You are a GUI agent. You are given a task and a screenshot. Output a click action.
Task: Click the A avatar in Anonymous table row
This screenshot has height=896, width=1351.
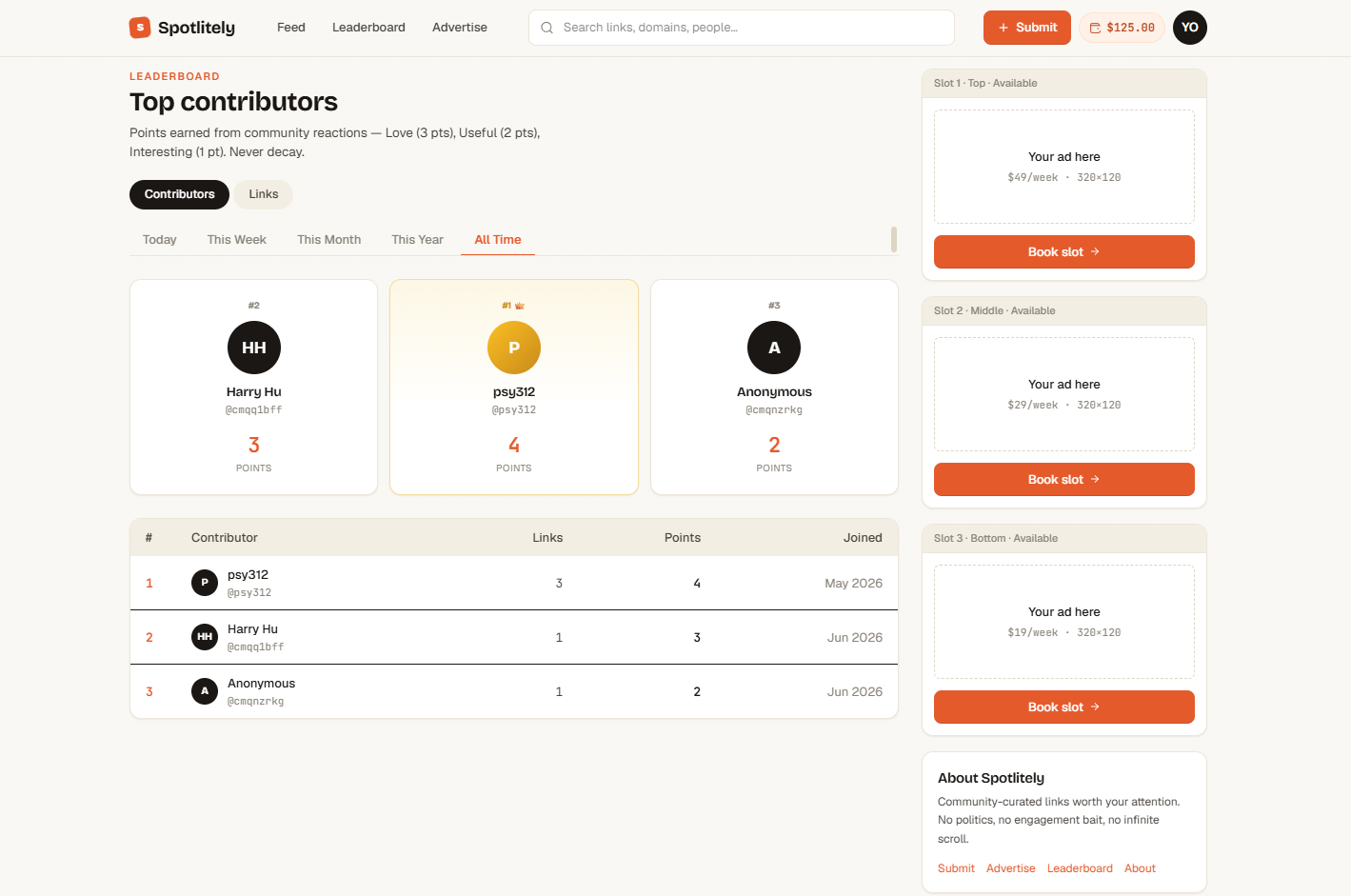(205, 691)
